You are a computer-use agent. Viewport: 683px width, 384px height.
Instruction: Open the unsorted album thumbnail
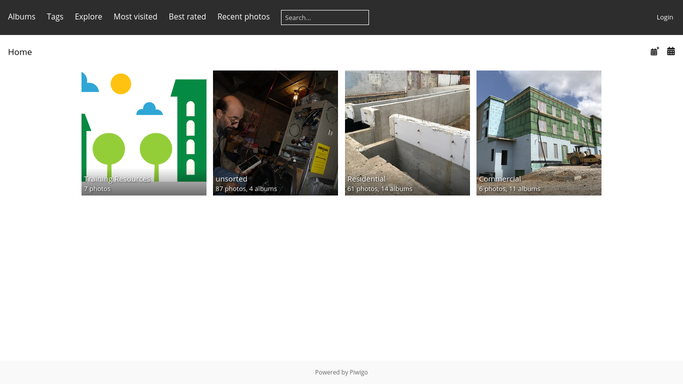tap(275, 133)
